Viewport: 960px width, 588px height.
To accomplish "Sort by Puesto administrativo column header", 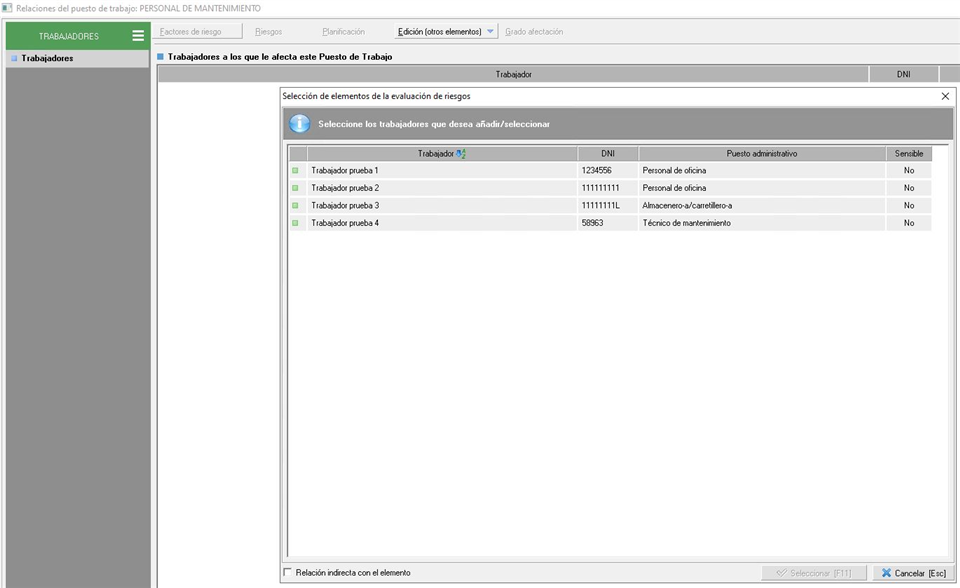I will click(x=761, y=154).
